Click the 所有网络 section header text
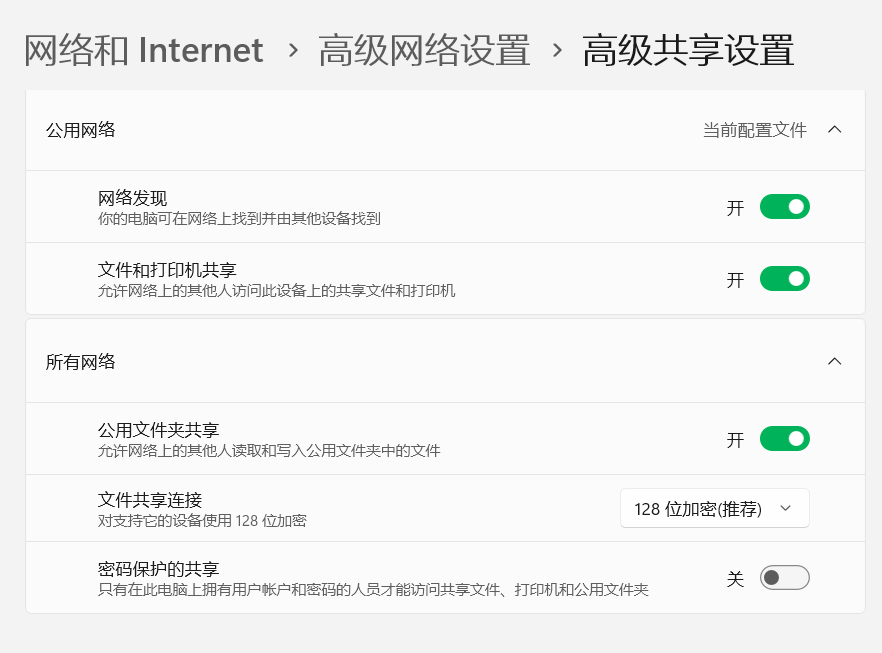Image resolution: width=882 pixels, height=653 pixels. coord(80,362)
